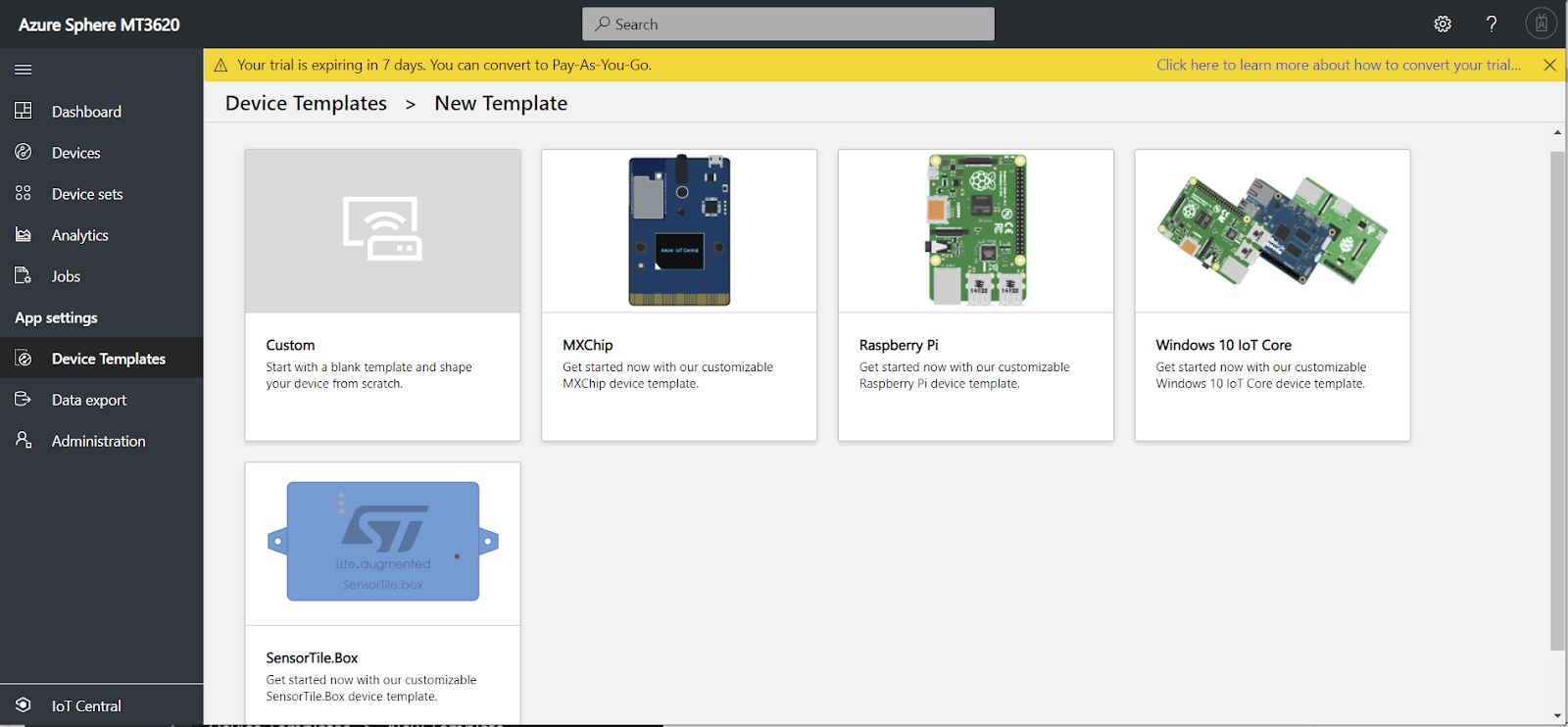Open help via the question mark icon
1568x727 pixels.
(1492, 24)
